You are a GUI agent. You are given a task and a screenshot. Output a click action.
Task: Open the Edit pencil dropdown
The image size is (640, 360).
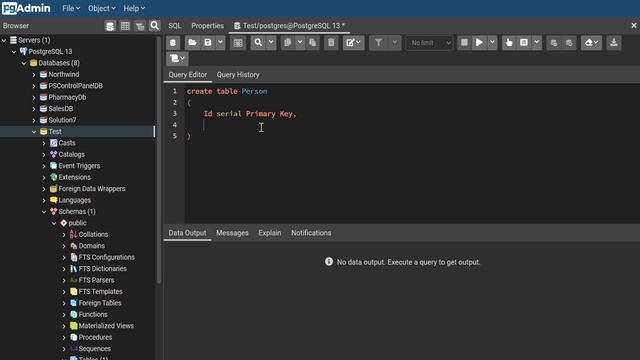[x=353, y=42]
